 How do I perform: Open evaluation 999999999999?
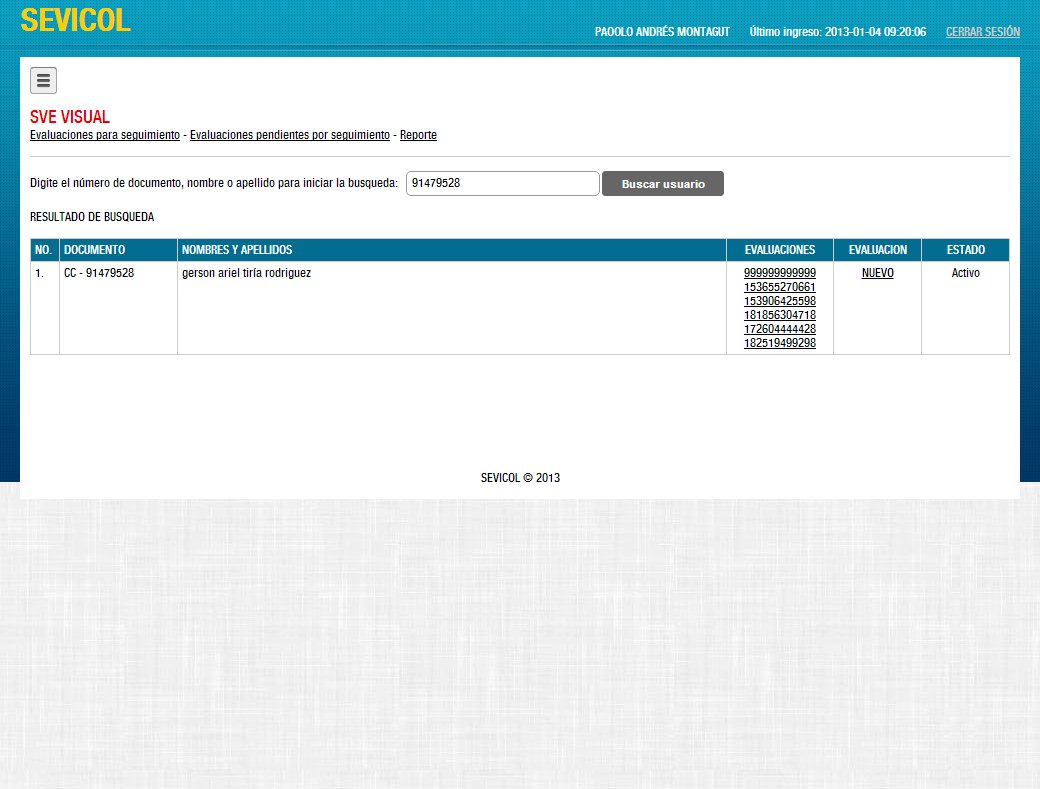[780, 272]
